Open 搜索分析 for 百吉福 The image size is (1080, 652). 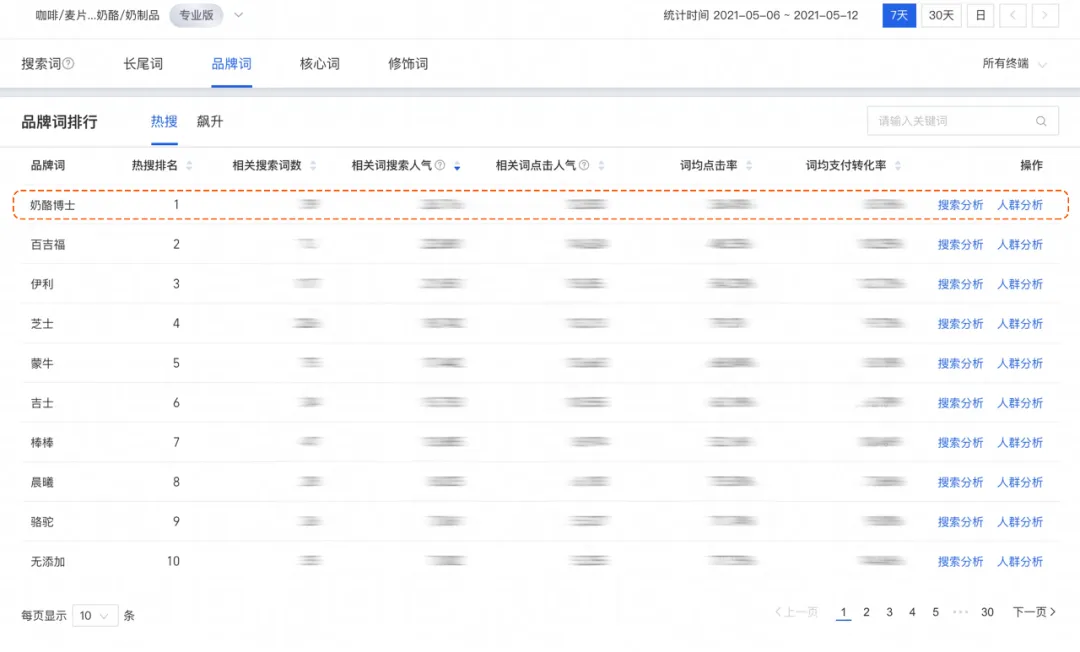point(960,244)
